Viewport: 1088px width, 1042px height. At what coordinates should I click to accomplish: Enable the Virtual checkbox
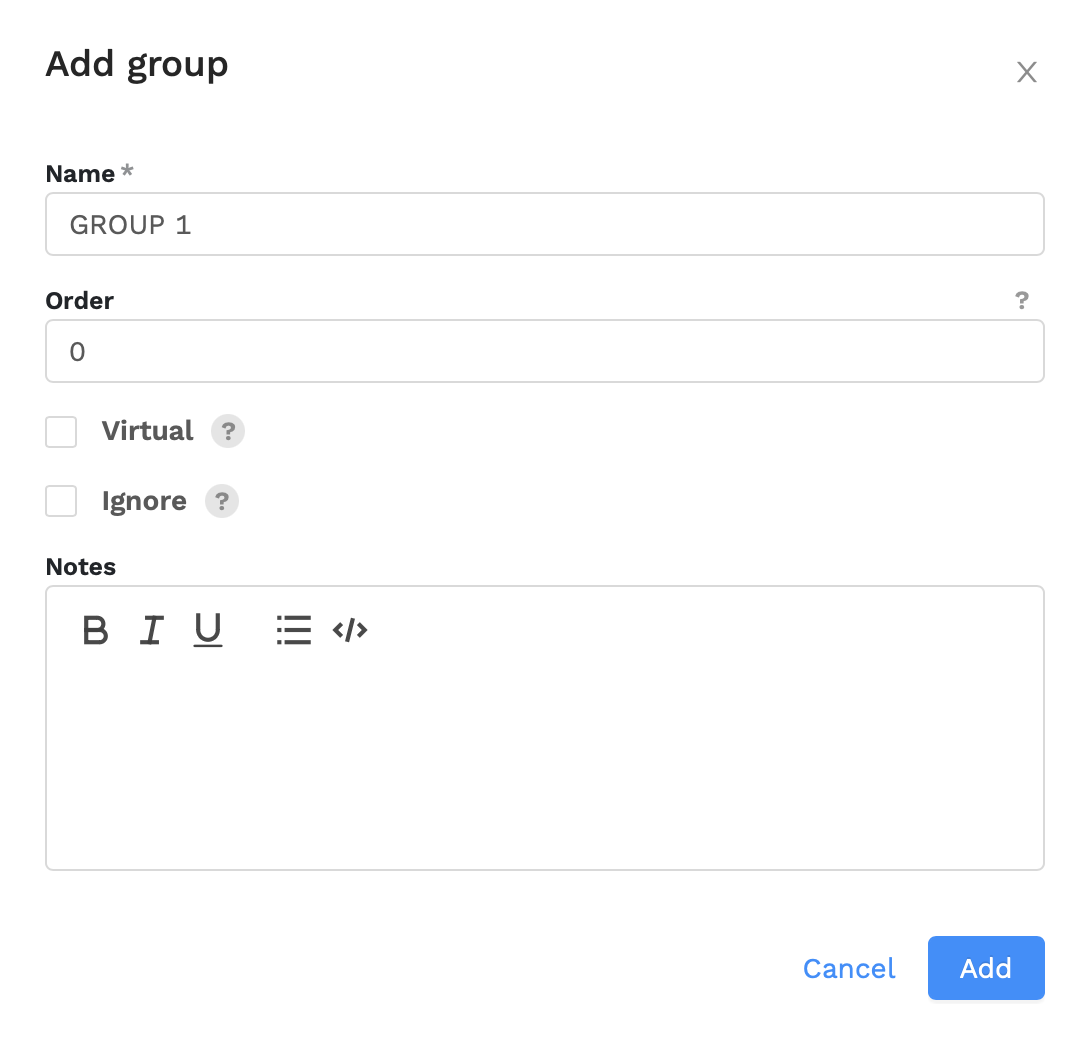[61, 432]
